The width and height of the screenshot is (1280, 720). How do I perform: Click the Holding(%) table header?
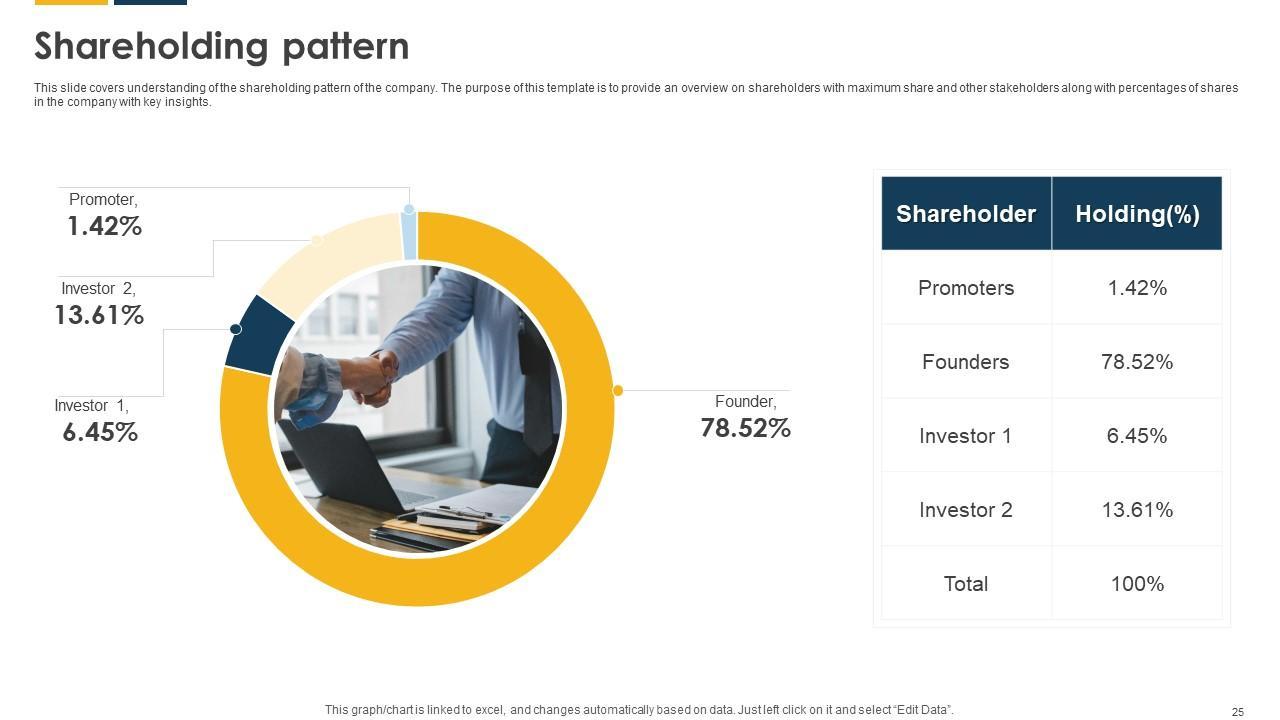(x=1137, y=214)
